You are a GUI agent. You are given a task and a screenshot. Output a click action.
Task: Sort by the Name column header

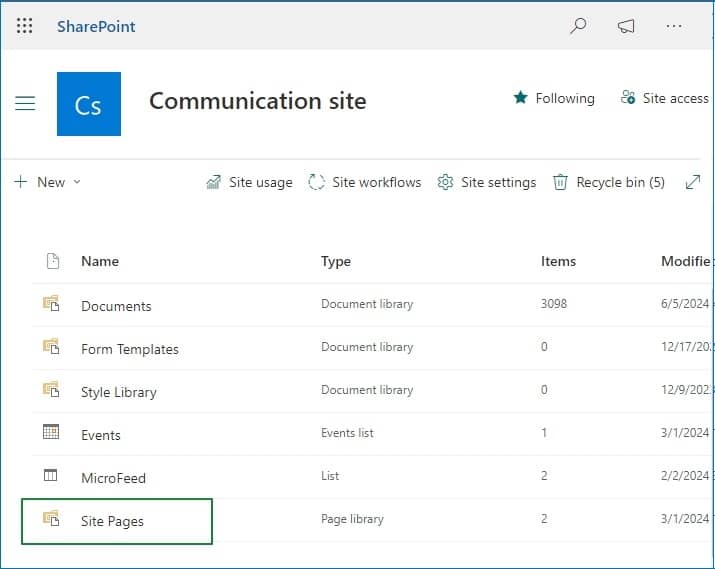(100, 261)
